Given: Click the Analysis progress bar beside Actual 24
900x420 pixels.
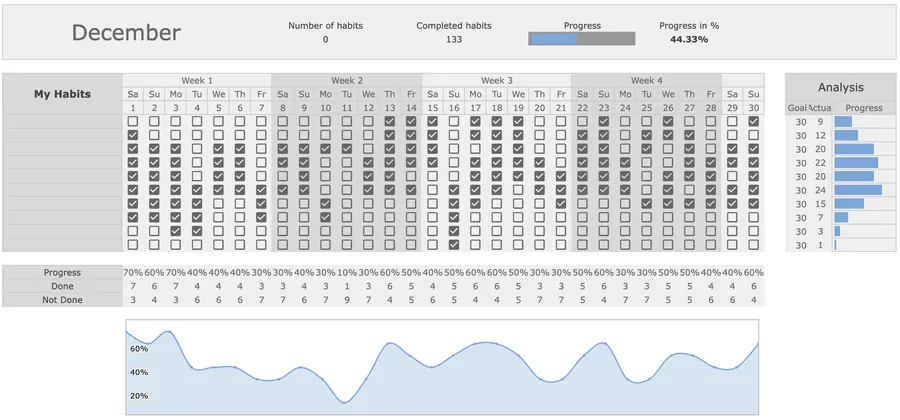Looking at the screenshot, I should (858, 190).
